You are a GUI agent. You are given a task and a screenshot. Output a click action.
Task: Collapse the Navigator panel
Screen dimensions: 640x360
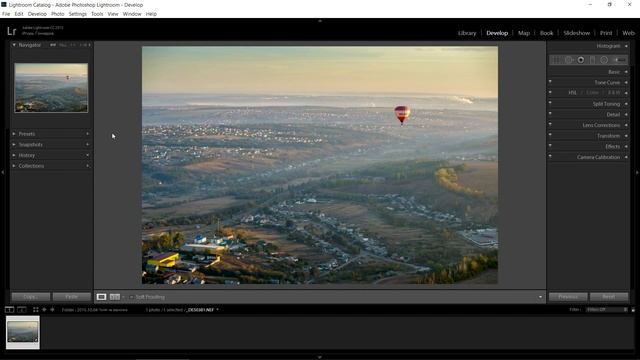14,45
